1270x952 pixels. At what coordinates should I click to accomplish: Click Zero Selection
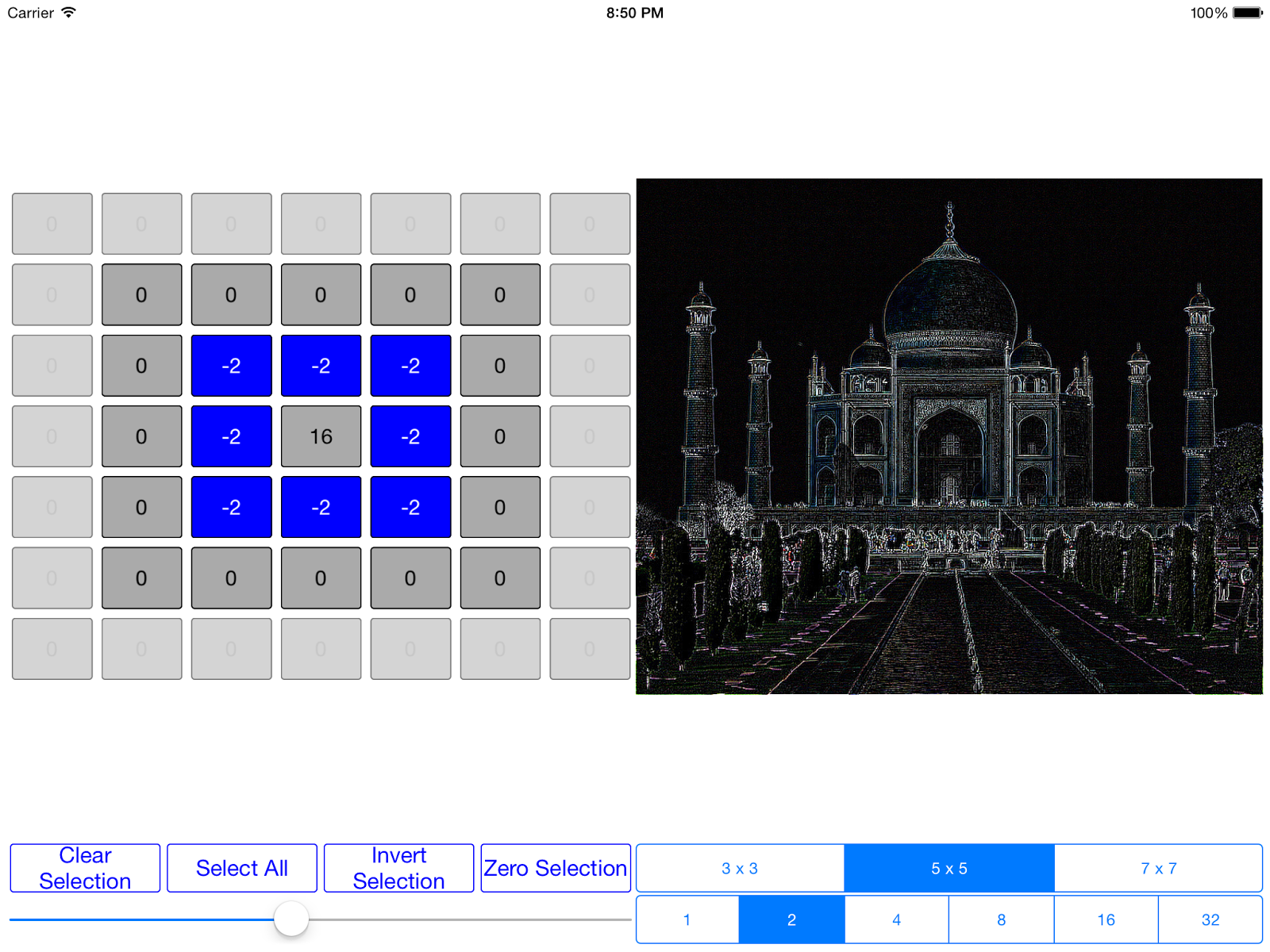[x=556, y=867]
